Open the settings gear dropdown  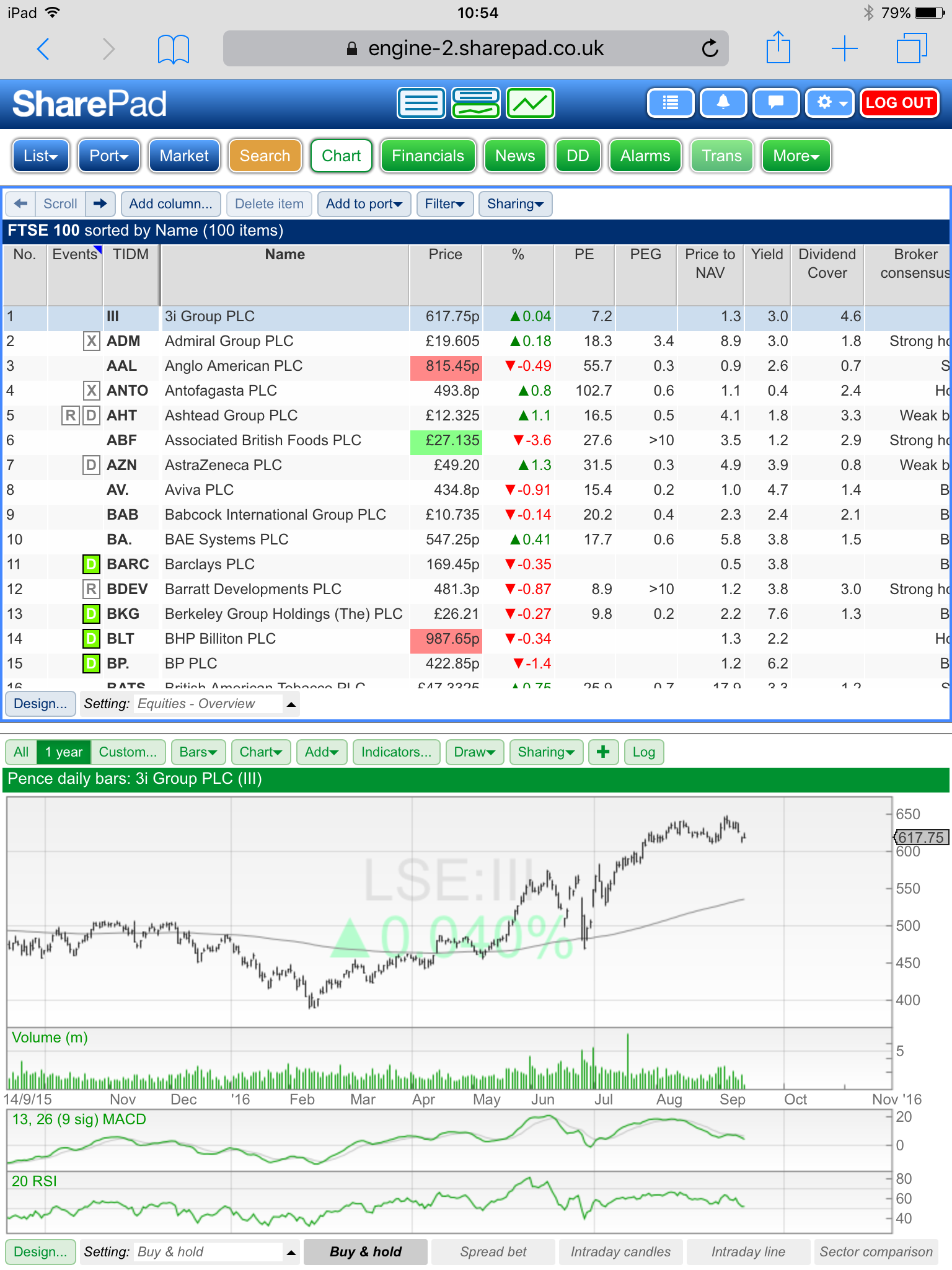pos(831,103)
